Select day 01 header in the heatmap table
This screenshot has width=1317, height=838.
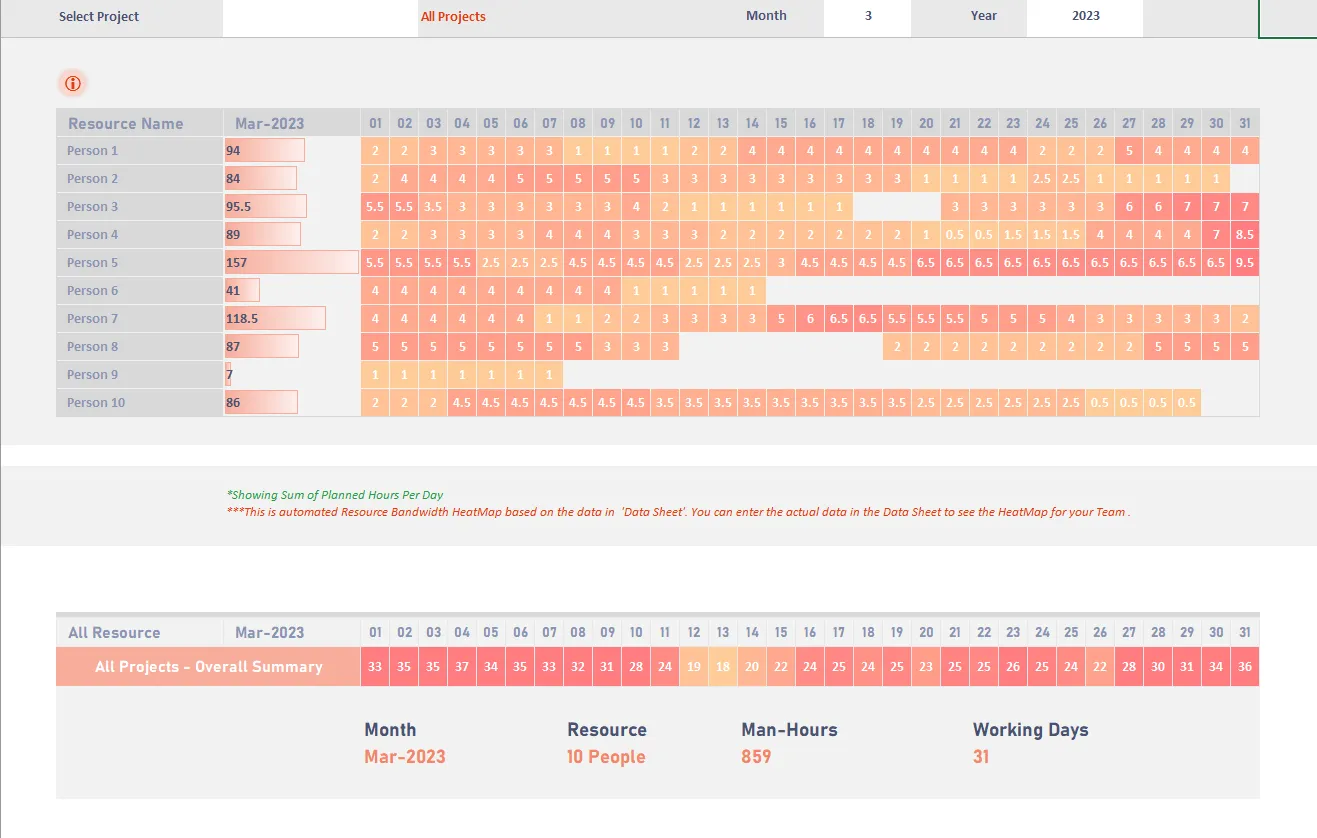coord(375,124)
